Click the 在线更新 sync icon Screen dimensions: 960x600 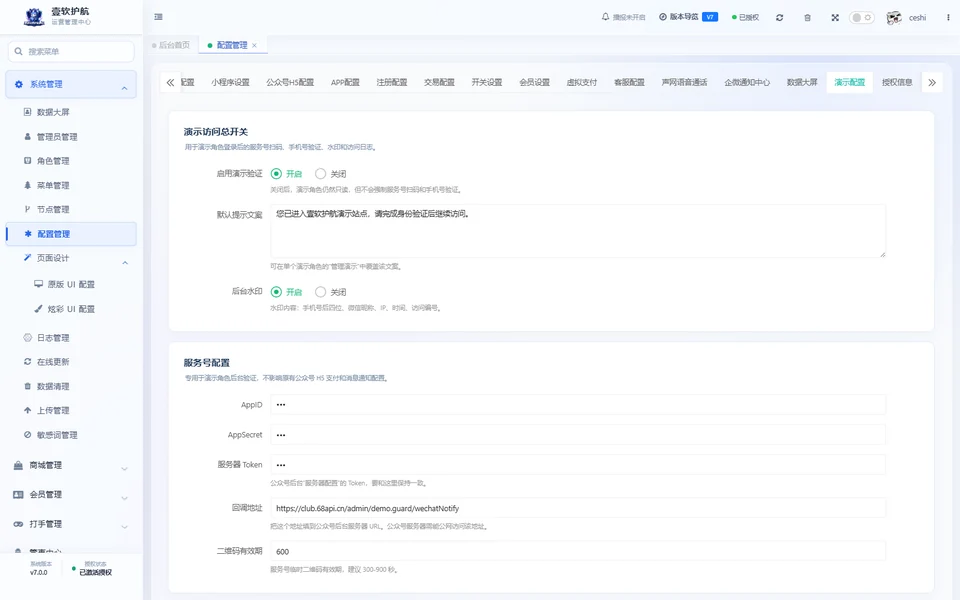pos(27,362)
